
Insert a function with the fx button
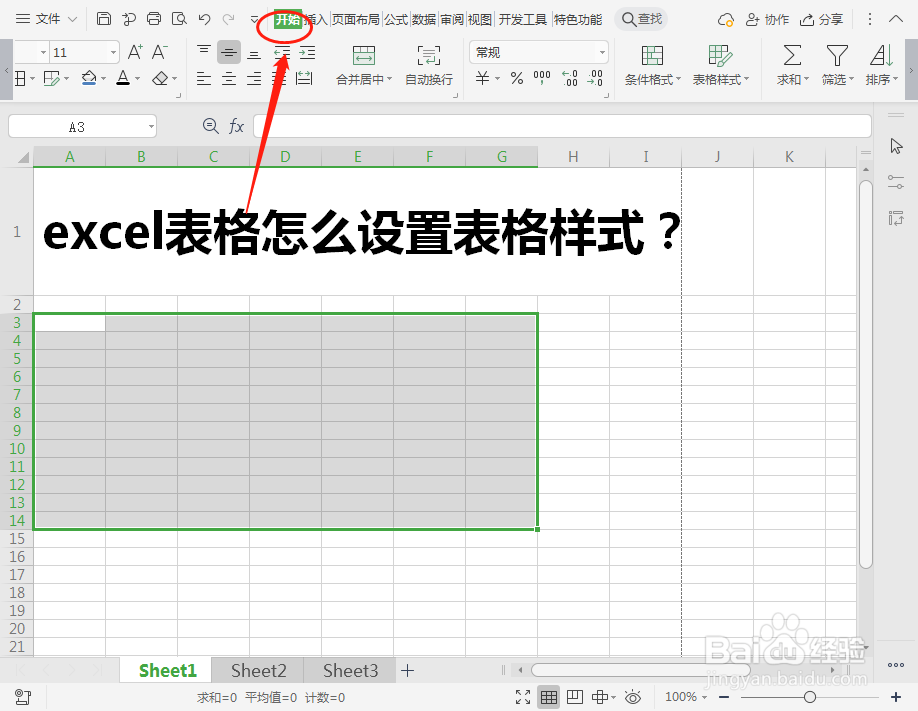[236, 126]
